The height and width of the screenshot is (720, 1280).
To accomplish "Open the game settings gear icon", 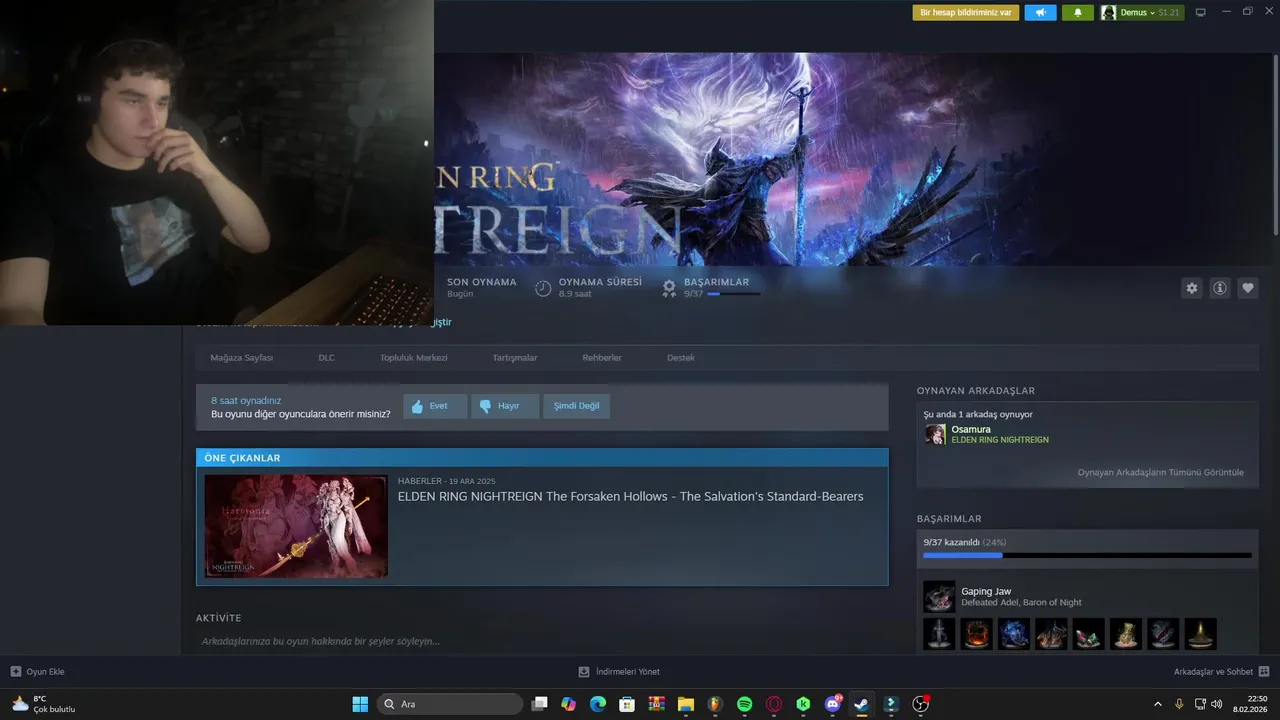I will point(1191,288).
